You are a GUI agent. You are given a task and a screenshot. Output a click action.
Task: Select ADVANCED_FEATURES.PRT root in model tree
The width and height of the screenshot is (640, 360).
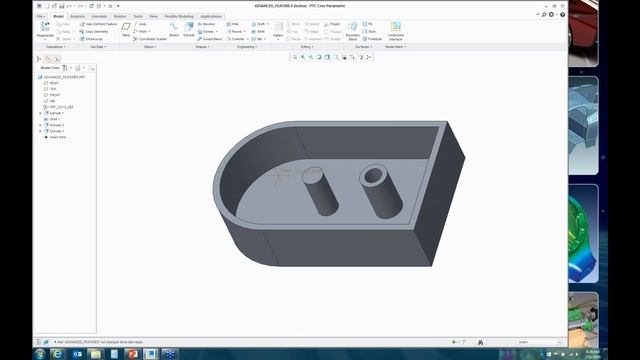62,77
